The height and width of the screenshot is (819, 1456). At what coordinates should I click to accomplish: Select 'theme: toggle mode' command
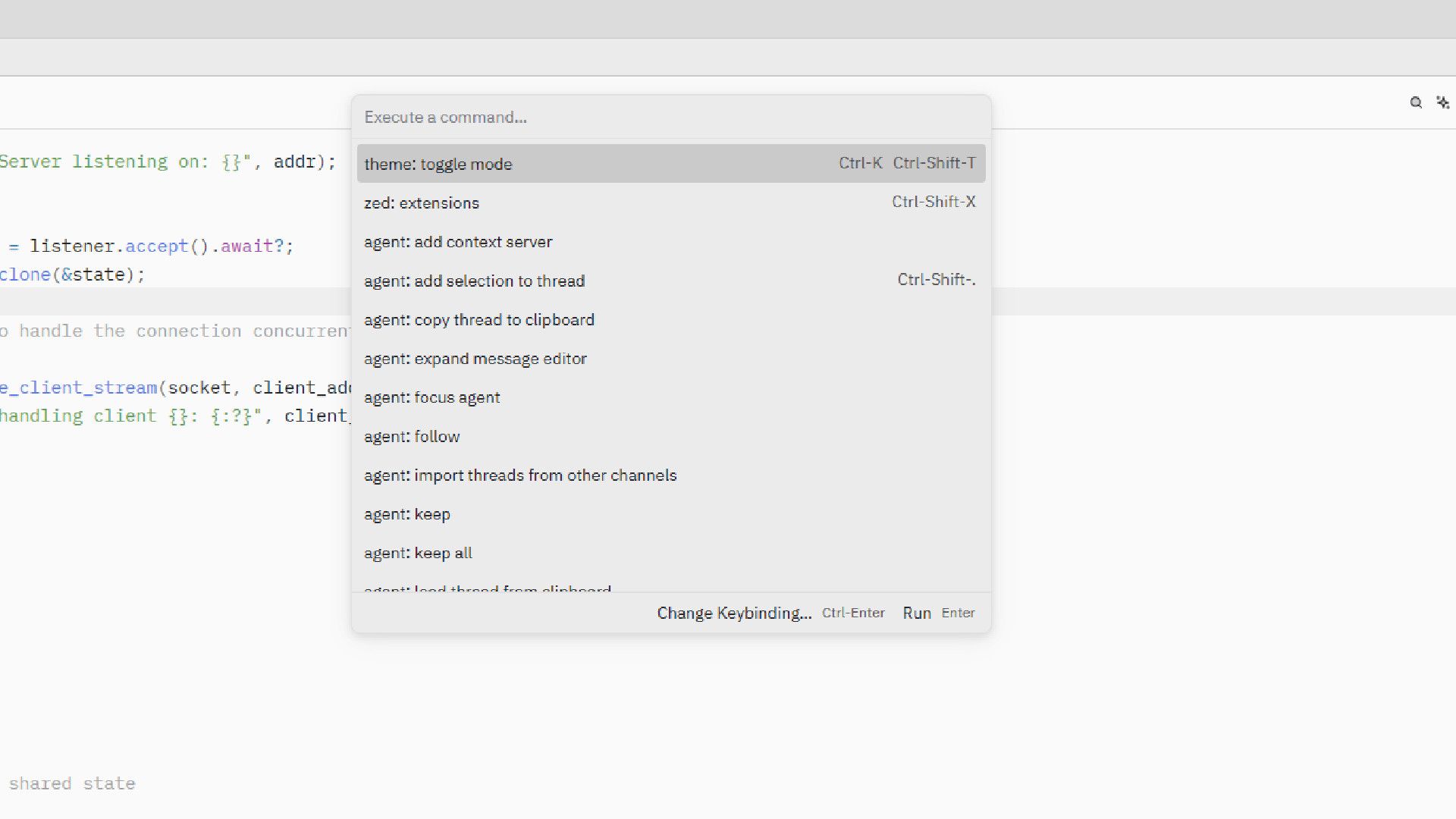point(671,164)
